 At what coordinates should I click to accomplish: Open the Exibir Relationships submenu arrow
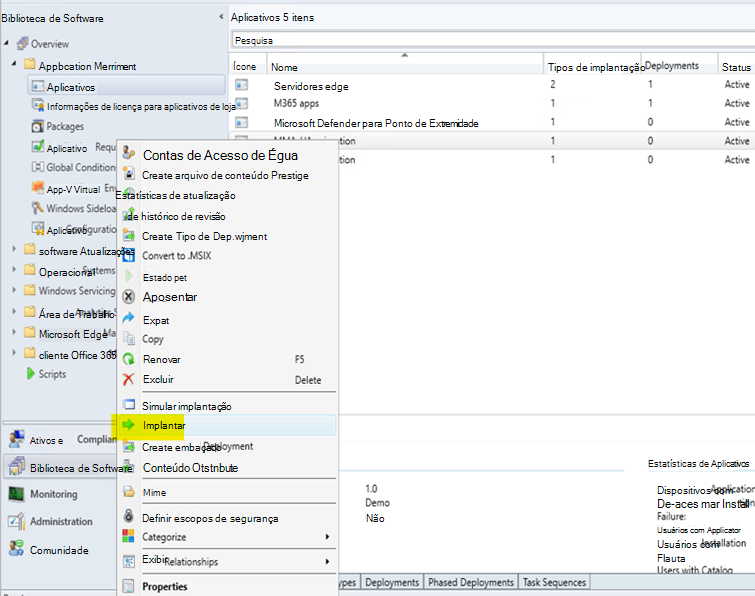(x=327, y=561)
